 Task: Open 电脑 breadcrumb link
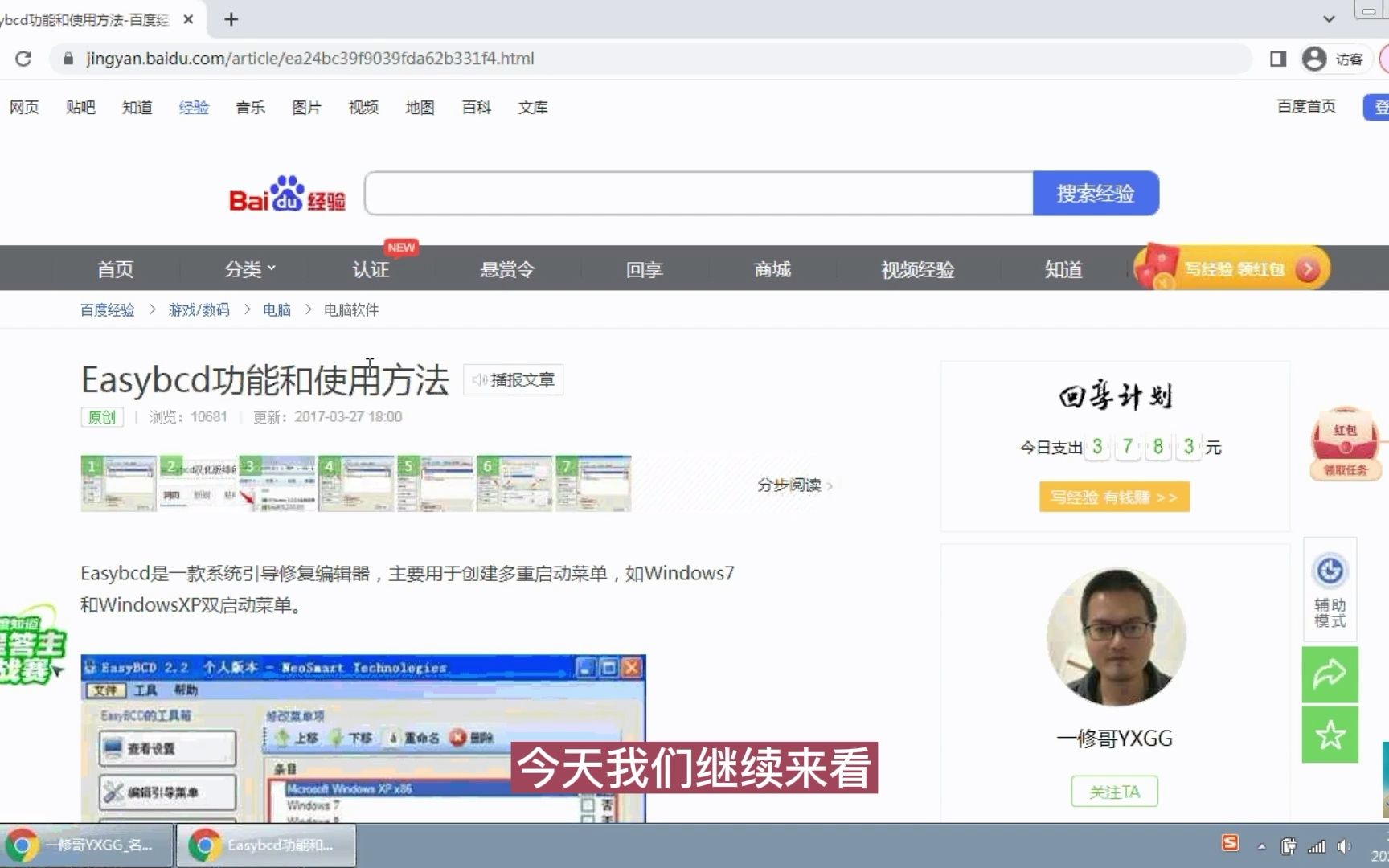click(277, 310)
